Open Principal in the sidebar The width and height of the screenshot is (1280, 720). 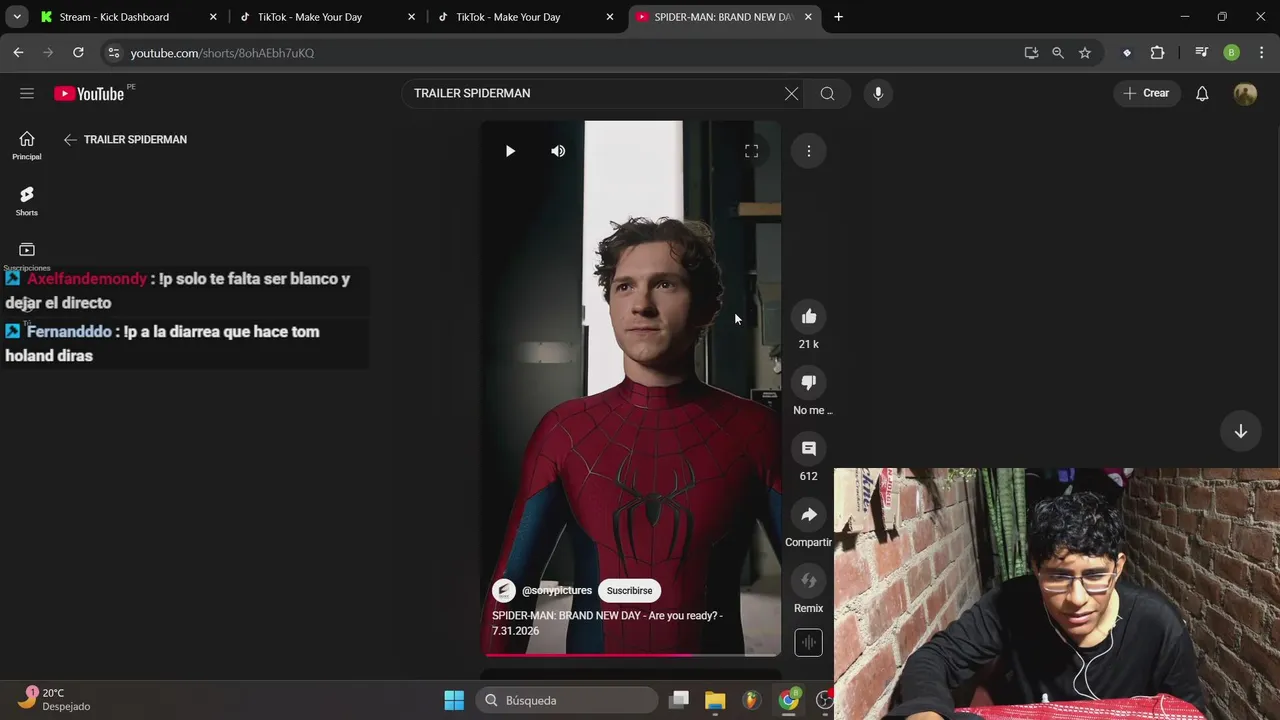pyautogui.click(x=27, y=146)
